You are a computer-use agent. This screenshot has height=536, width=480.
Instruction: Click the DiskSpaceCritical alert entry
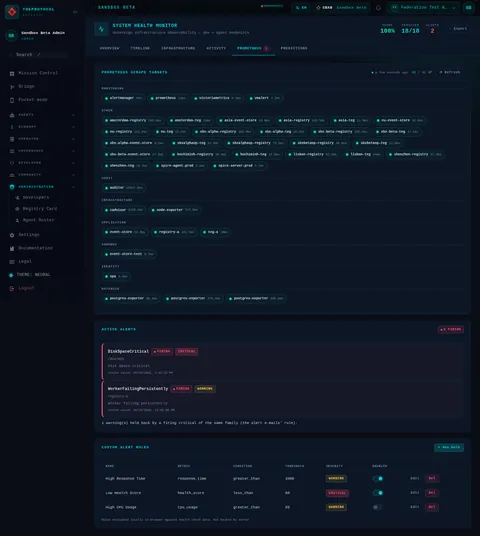click(282, 362)
